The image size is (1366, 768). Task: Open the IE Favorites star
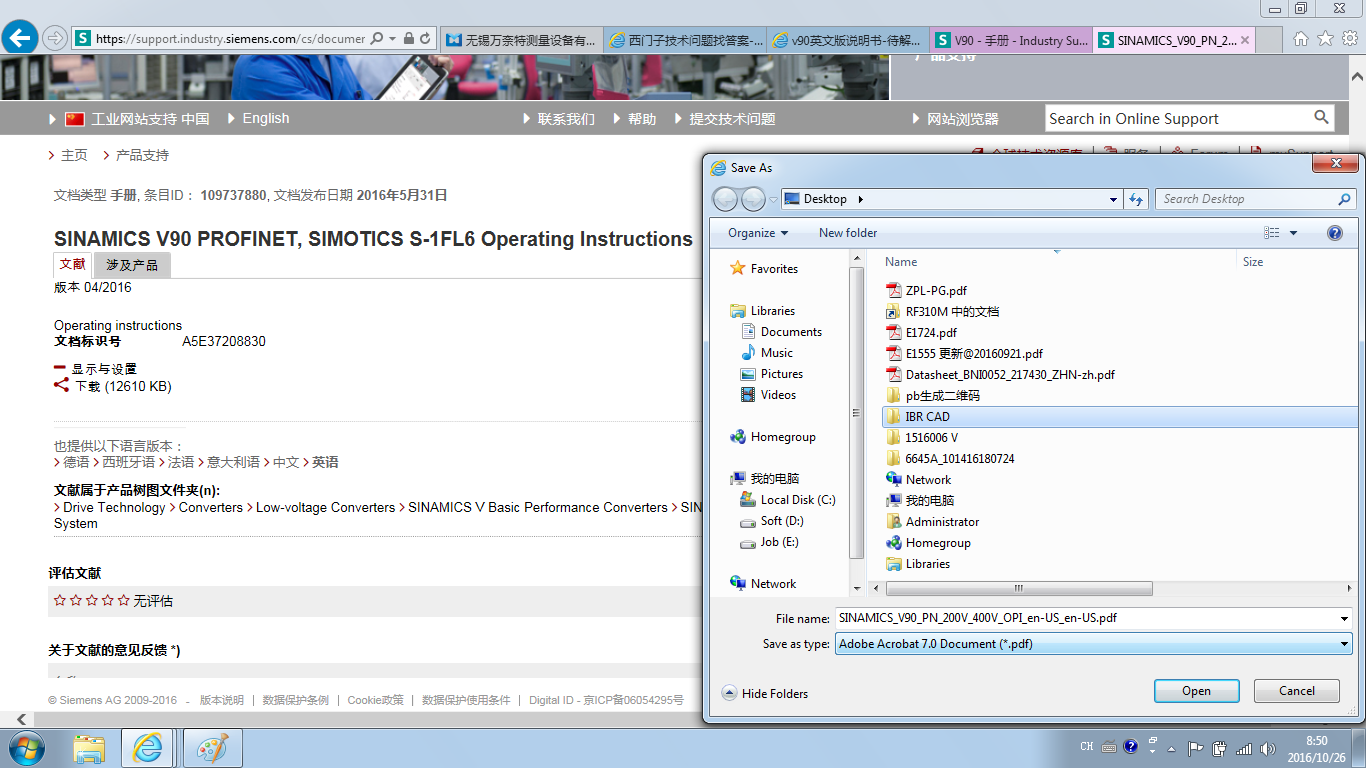(1325, 38)
